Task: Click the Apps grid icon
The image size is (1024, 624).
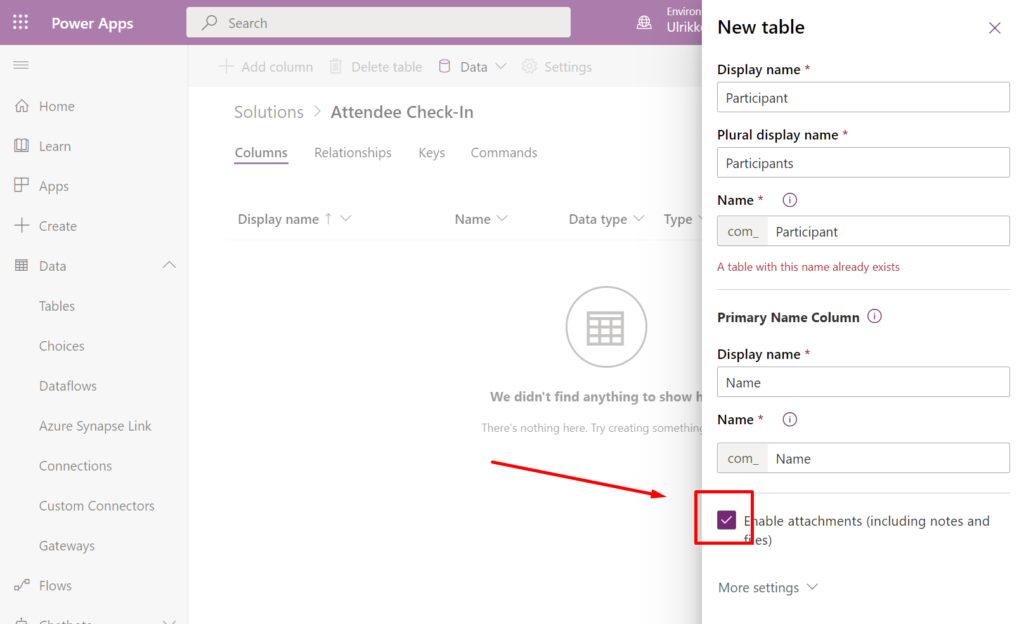Action: (22, 185)
